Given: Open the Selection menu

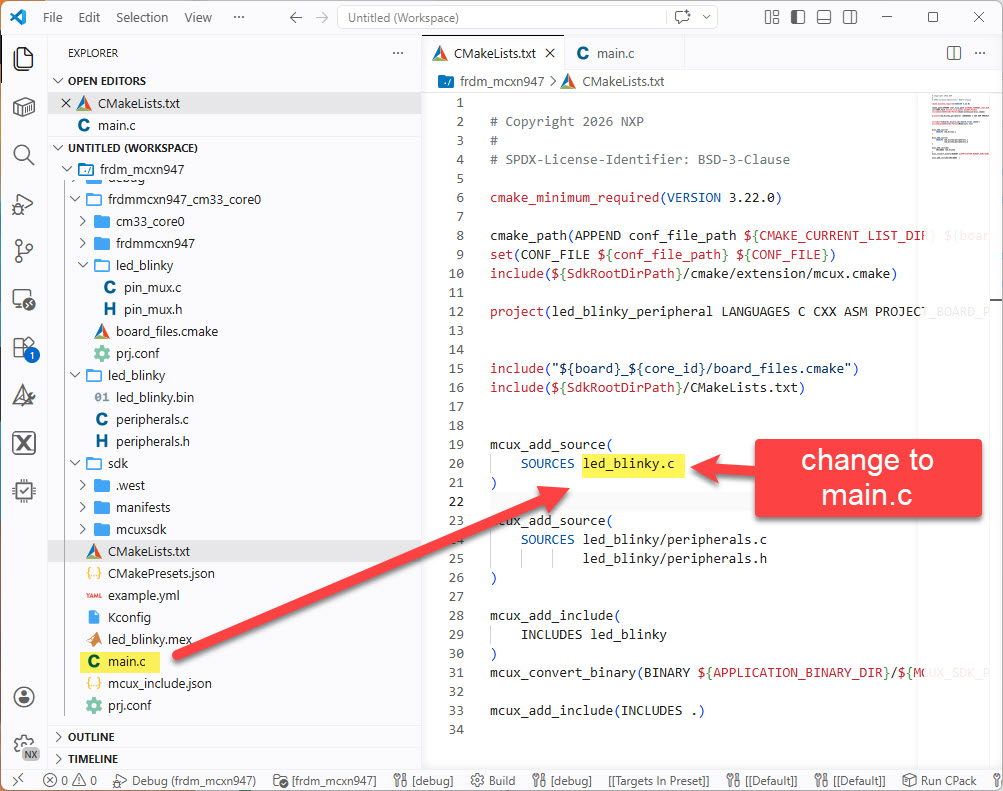Looking at the screenshot, I should [142, 17].
